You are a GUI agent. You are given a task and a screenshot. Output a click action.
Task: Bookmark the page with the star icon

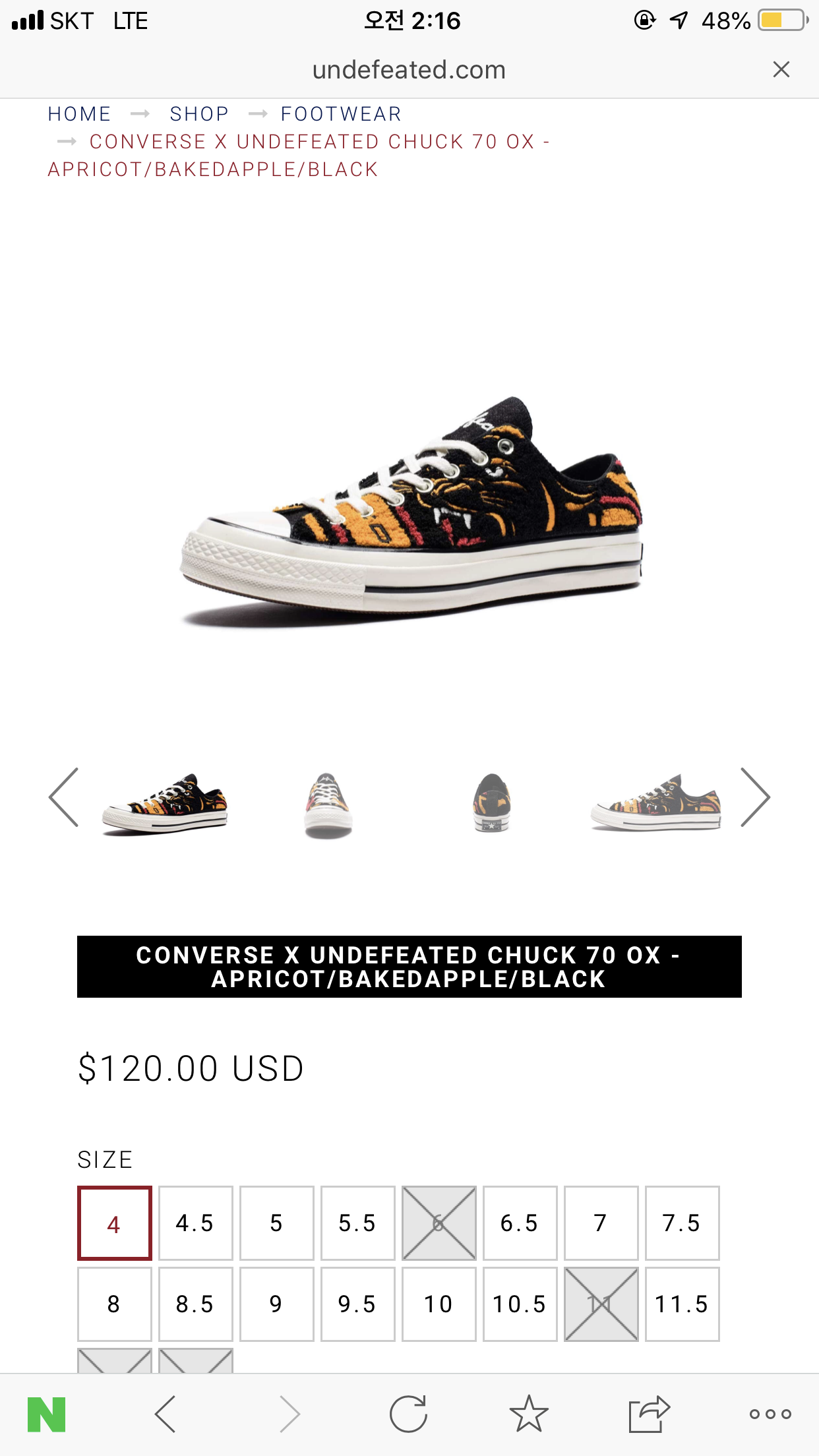[x=529, y=1414]
